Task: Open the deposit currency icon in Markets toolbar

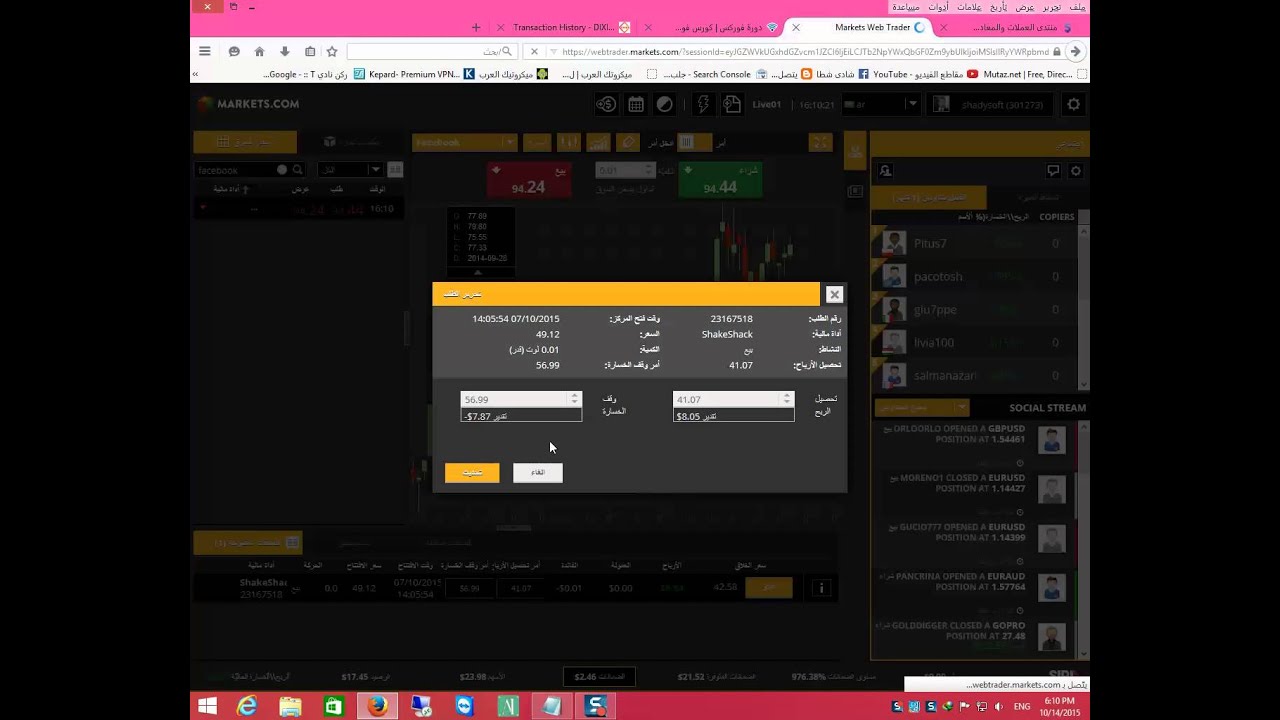Action: pos(606,104)
